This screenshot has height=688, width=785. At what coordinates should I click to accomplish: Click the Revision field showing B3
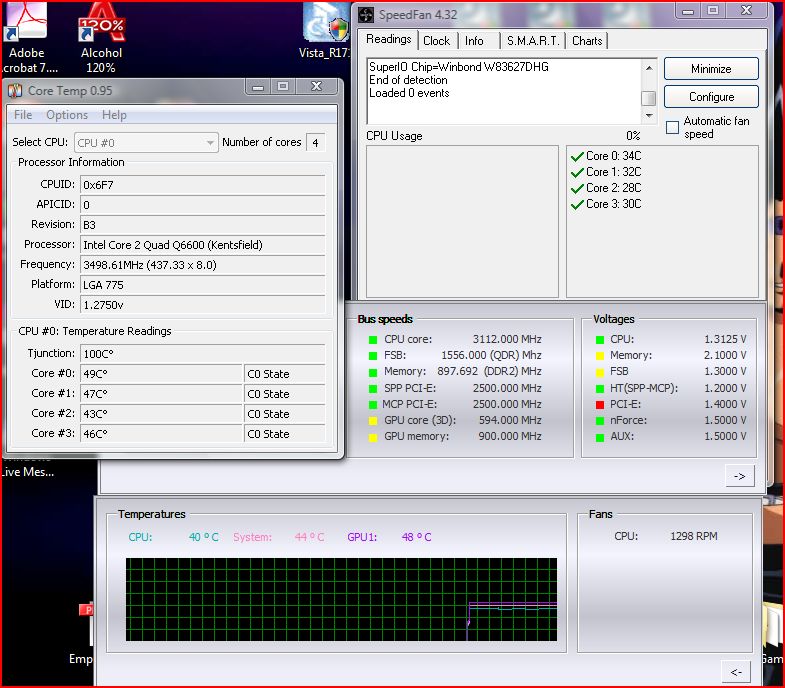click(x=202, y=225)
